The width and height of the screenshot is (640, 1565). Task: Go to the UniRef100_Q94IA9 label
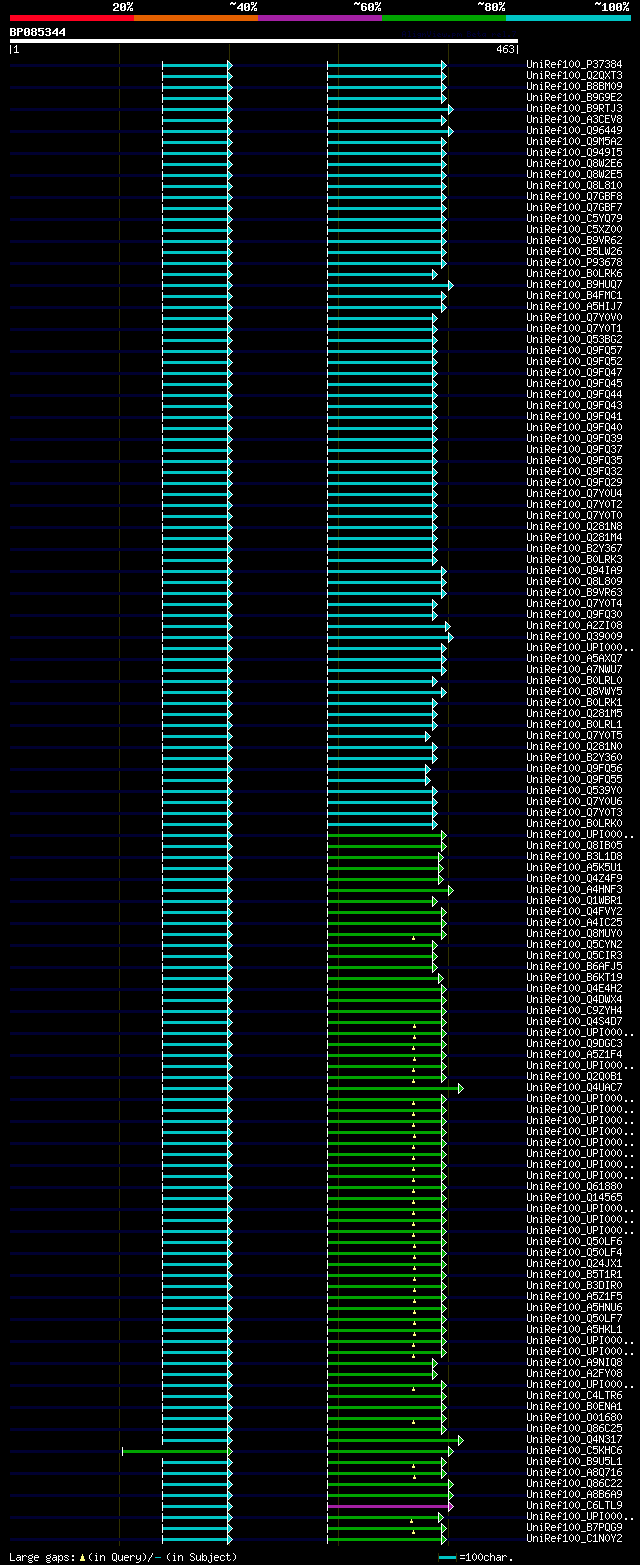(x=574, y=571)
